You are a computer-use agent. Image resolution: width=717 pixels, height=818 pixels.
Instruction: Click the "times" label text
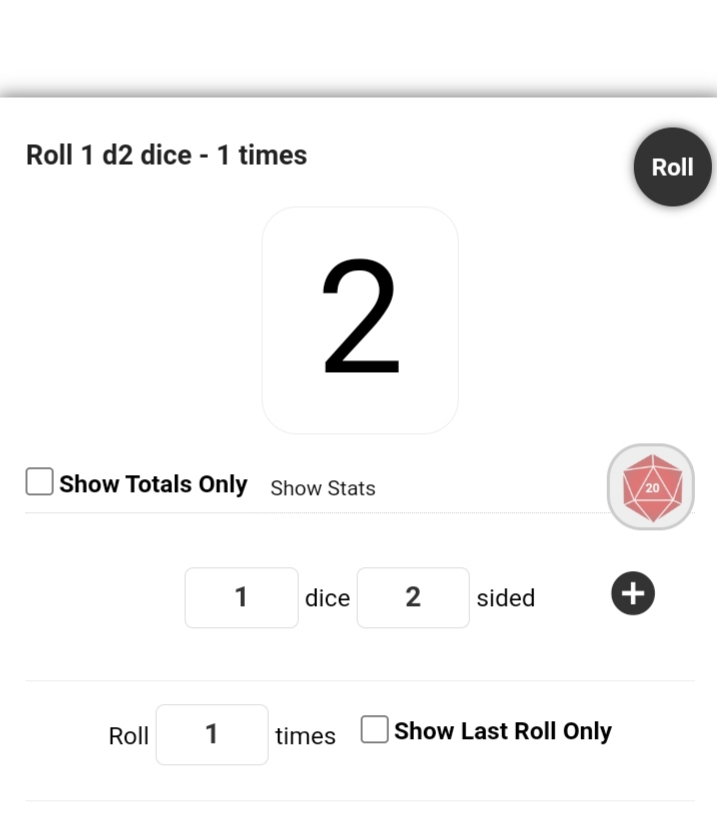click(x=305, y=736)
